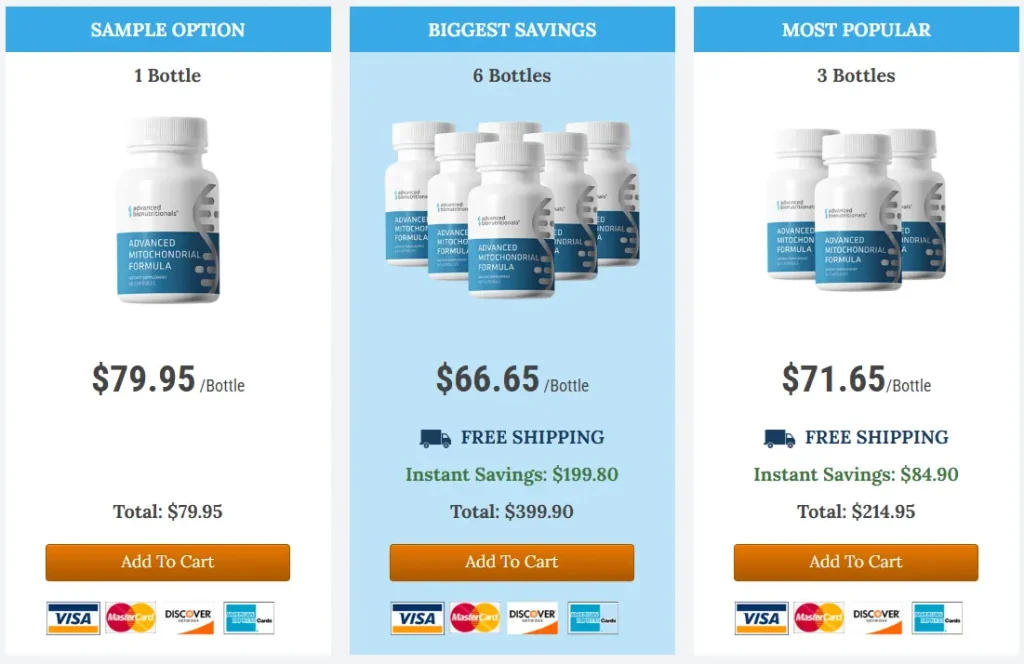Viewport: 1024px width, 664px height.
Task: Click MasterCard icon under 6 Bottles option
Action: coord(475,618)
